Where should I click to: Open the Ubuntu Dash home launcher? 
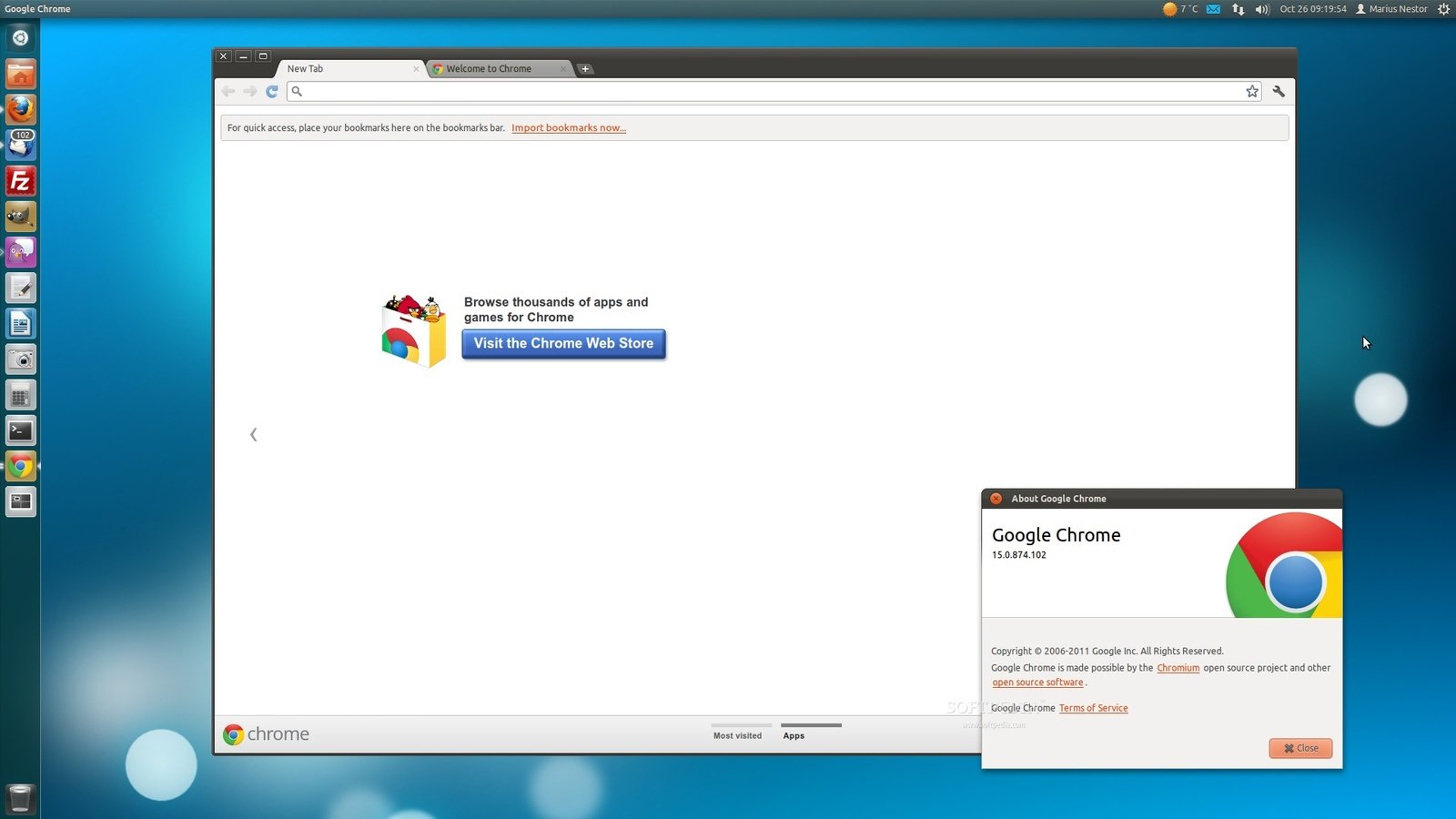click(x=20, y=38)
